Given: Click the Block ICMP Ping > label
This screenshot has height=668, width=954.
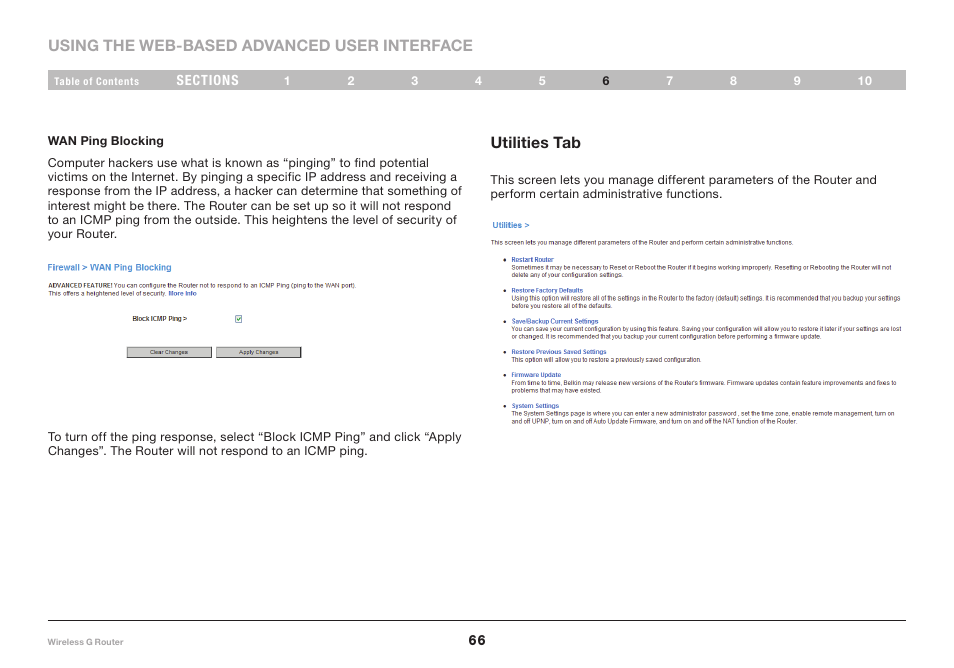Looking at the screenshot, I should point(160,319).
